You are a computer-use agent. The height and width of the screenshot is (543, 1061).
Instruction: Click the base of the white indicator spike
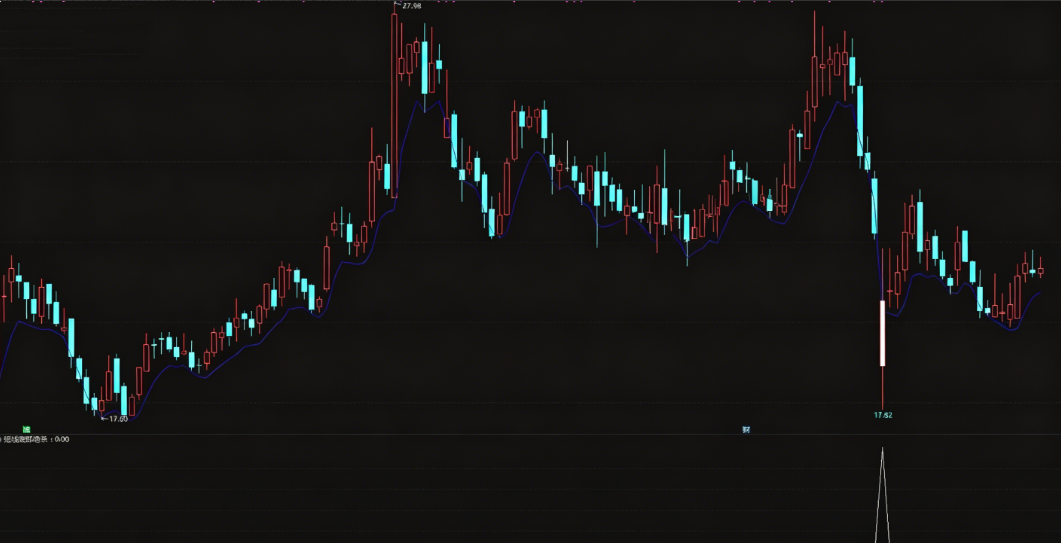882,539
